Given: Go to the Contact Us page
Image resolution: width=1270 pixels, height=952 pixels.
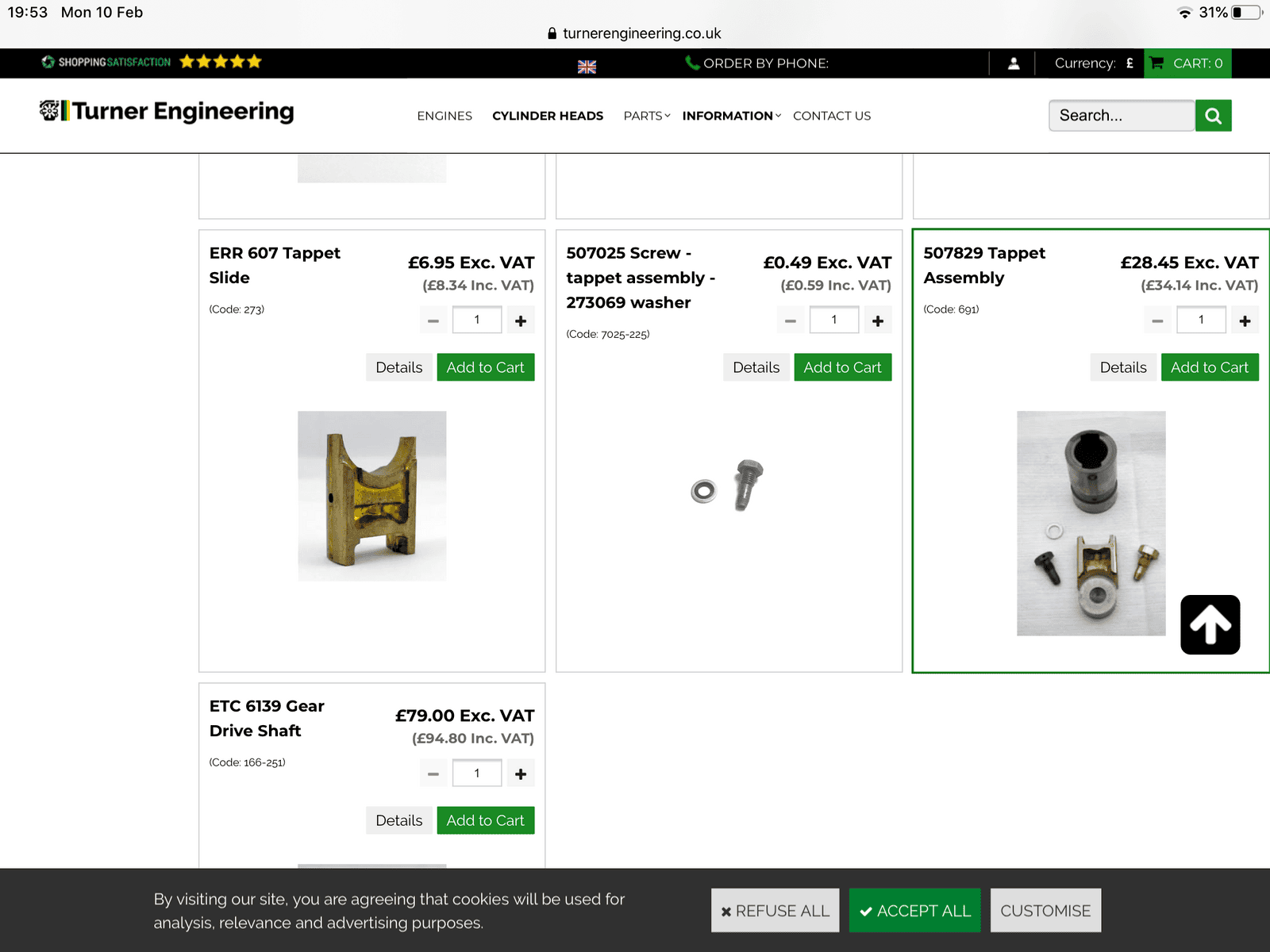Looking at the screenshot, I should point(832,116).
